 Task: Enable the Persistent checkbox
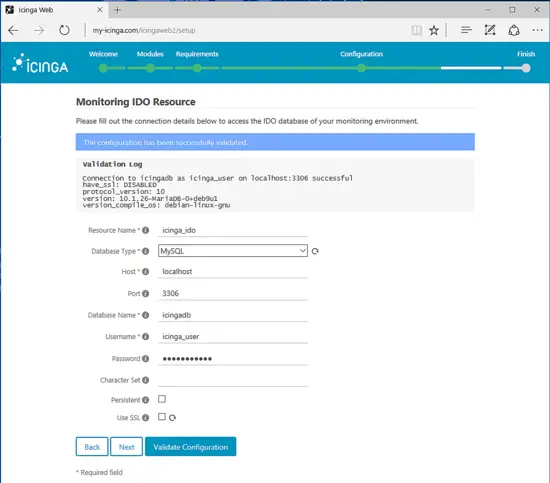pos(162,399)
